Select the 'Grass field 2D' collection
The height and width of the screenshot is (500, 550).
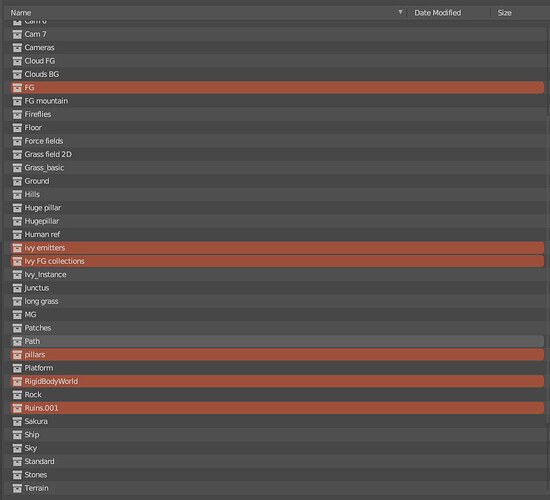point(277,154)
